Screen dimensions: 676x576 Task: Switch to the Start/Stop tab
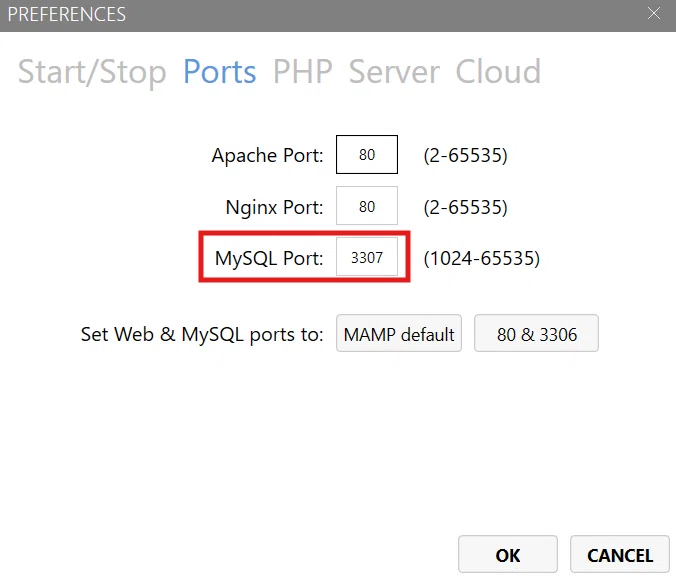point(92,72)
